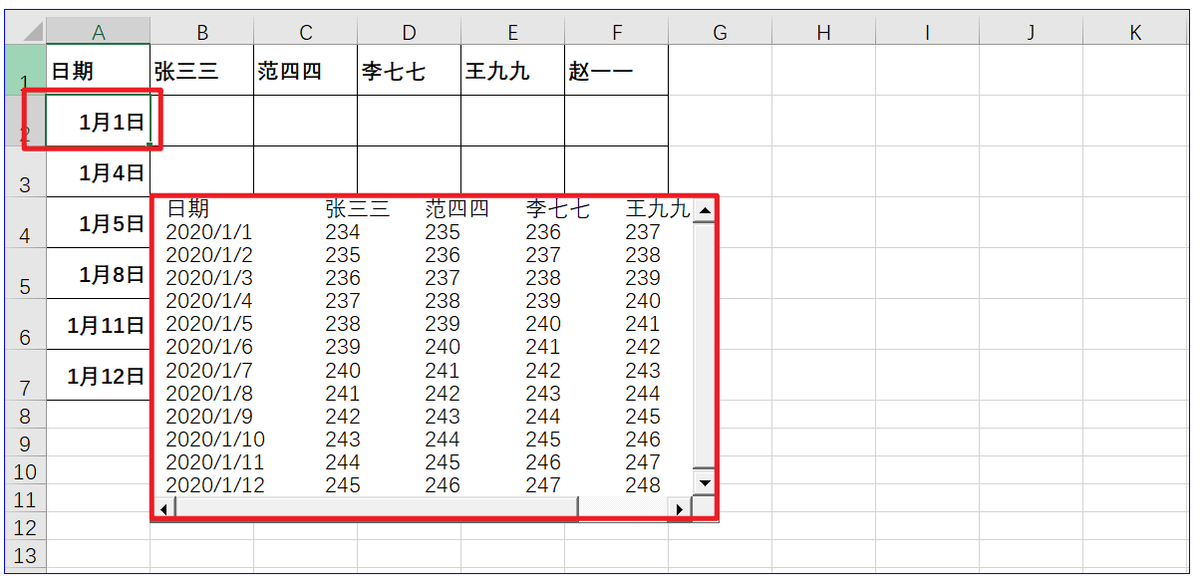
Task: Click cell B1 containing 张三三
Action: coord(202,70)
